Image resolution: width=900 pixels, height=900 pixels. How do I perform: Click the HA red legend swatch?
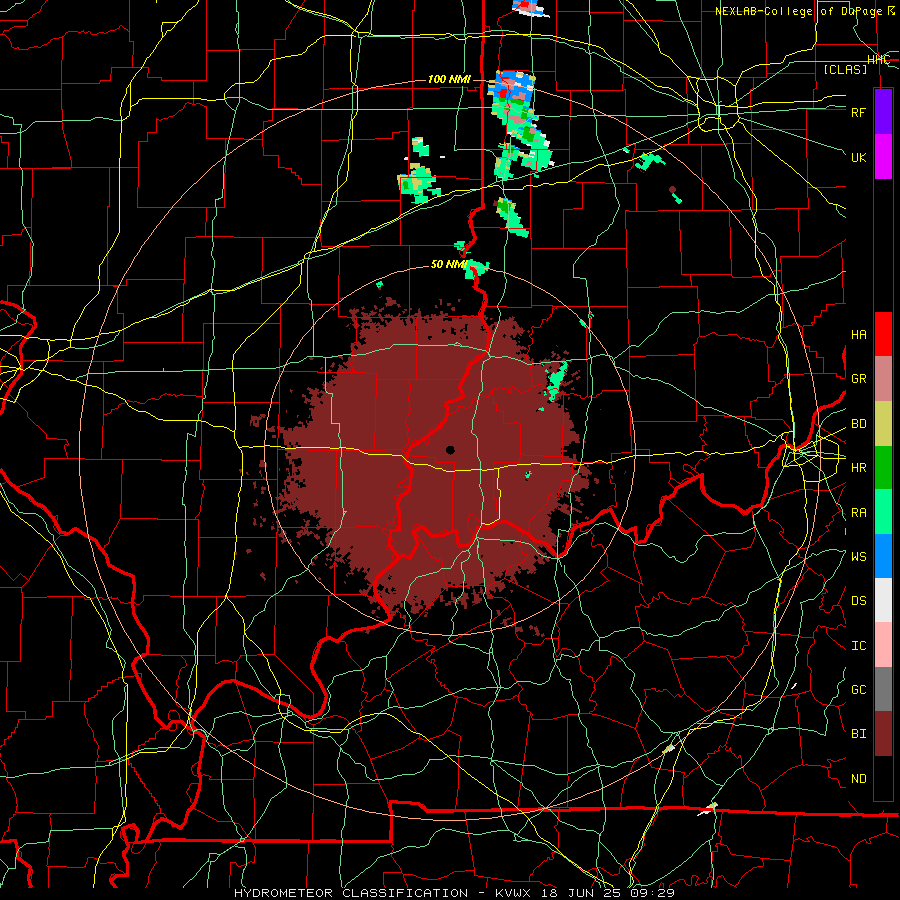(883, 334)
